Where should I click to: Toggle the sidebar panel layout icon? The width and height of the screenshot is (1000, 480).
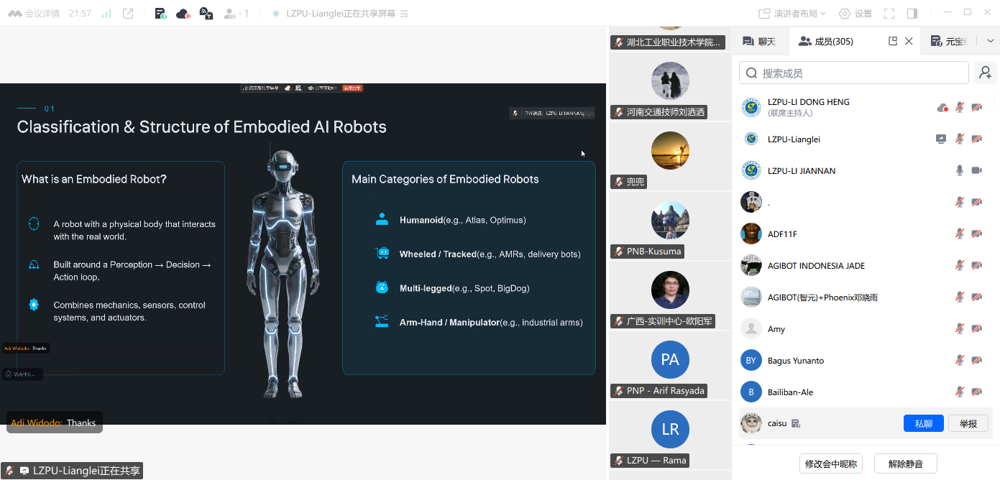click(912, 14)
